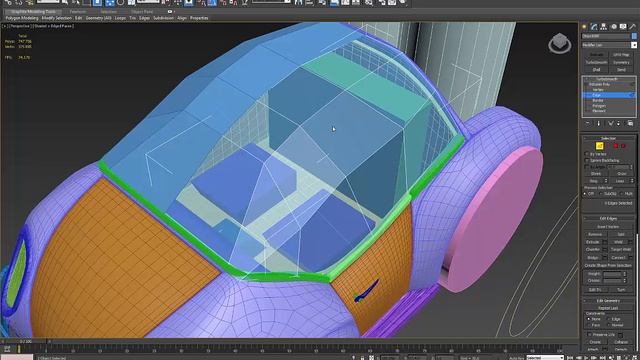Click the Extrude button in Edit Edges

(593, 242)
